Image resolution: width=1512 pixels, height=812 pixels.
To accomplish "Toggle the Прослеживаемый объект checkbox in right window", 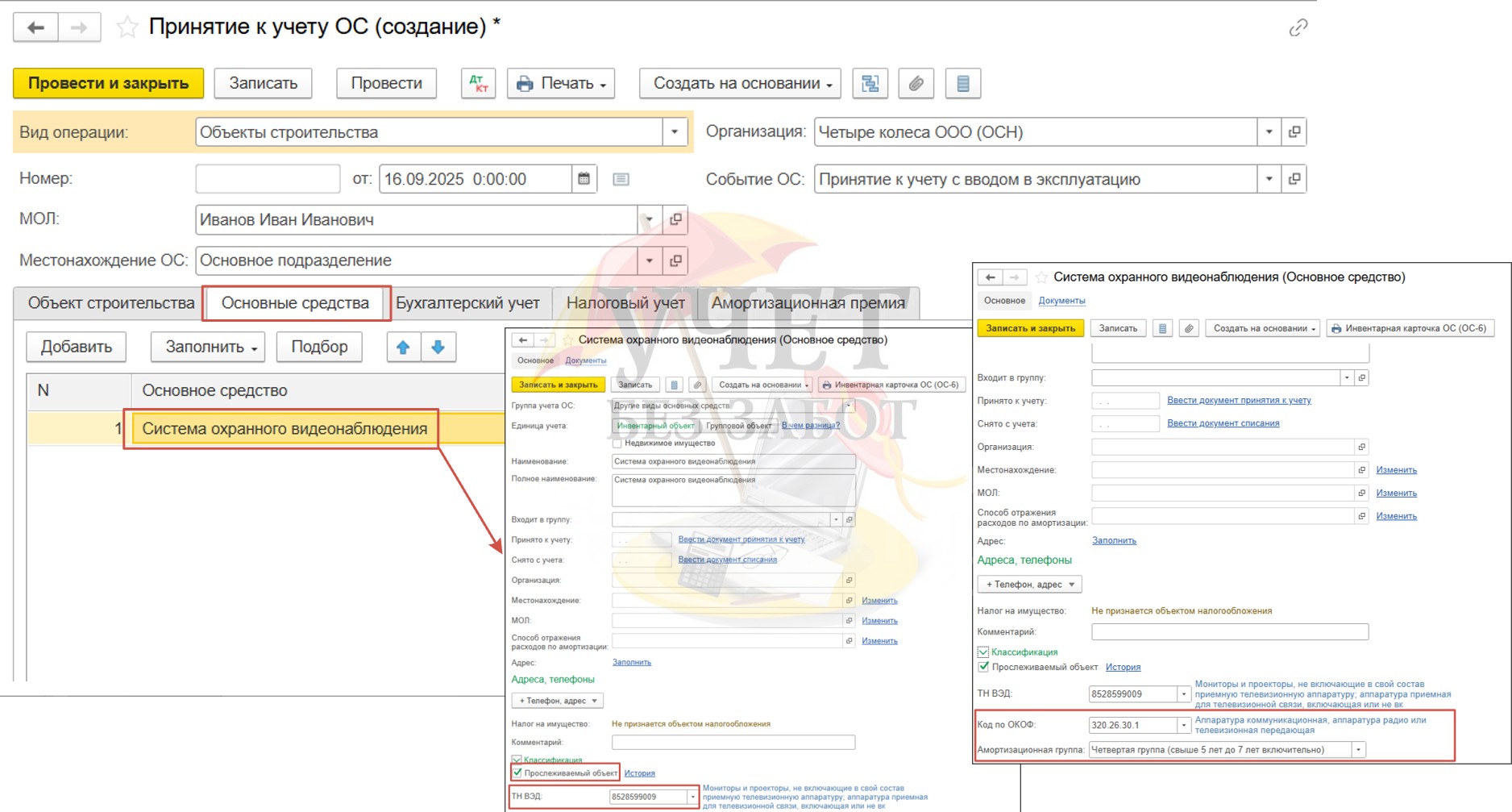I will coord(983,667).
